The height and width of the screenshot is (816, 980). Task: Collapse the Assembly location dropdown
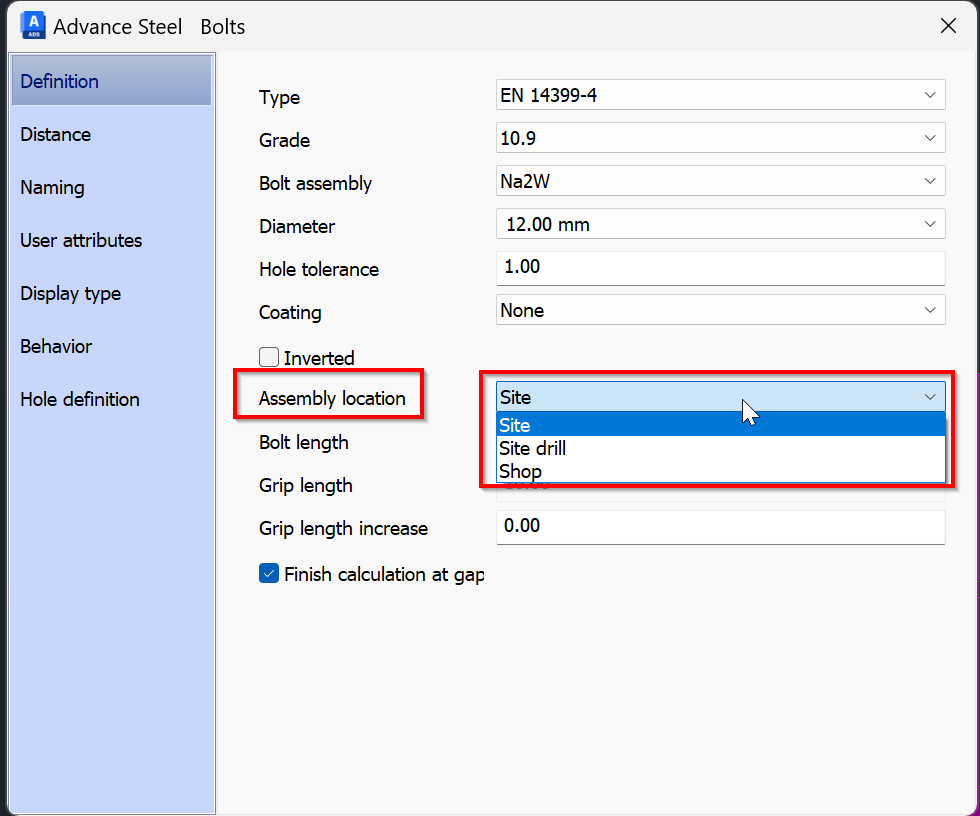click(x=929, y=397)
